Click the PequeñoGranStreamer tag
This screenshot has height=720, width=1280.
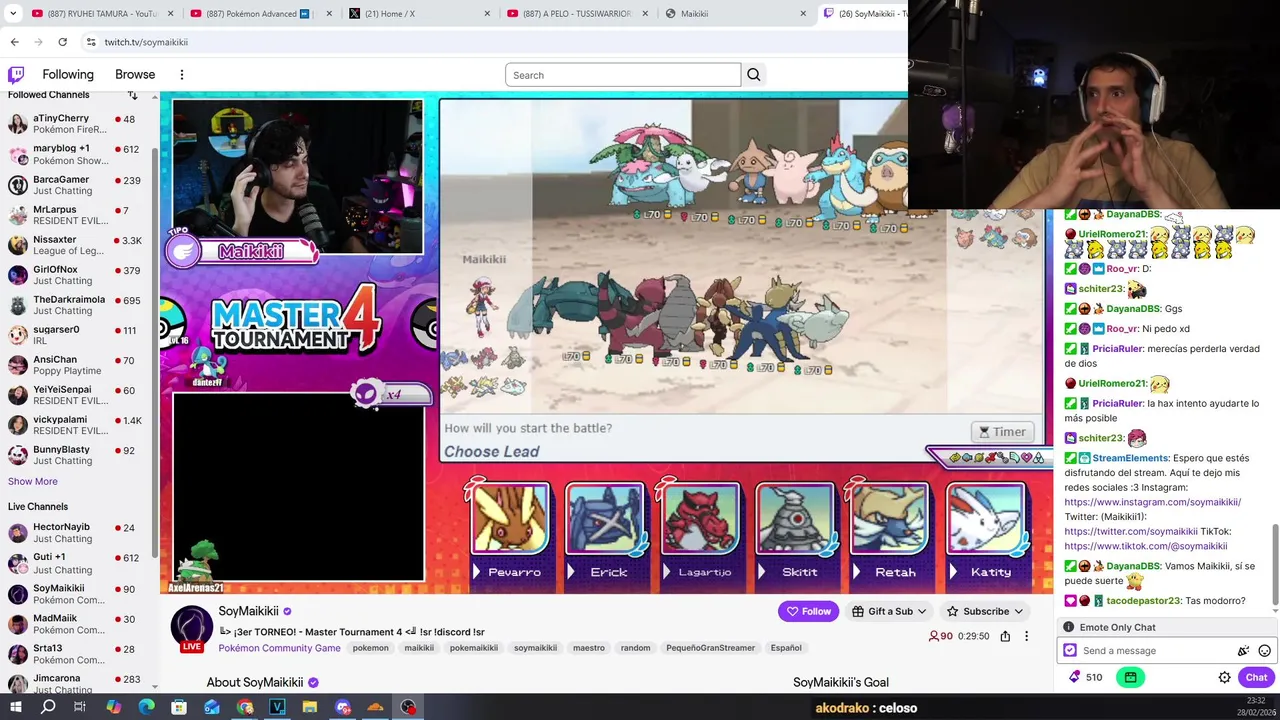click(710, 648)
